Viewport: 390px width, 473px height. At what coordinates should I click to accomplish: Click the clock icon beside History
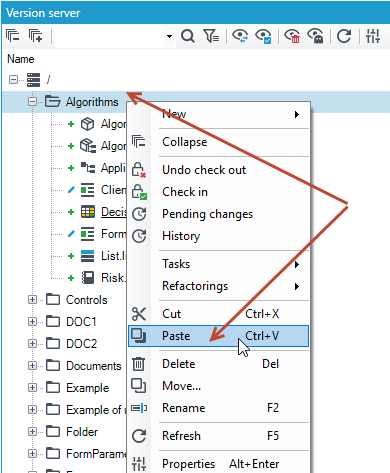coord(139,236)
